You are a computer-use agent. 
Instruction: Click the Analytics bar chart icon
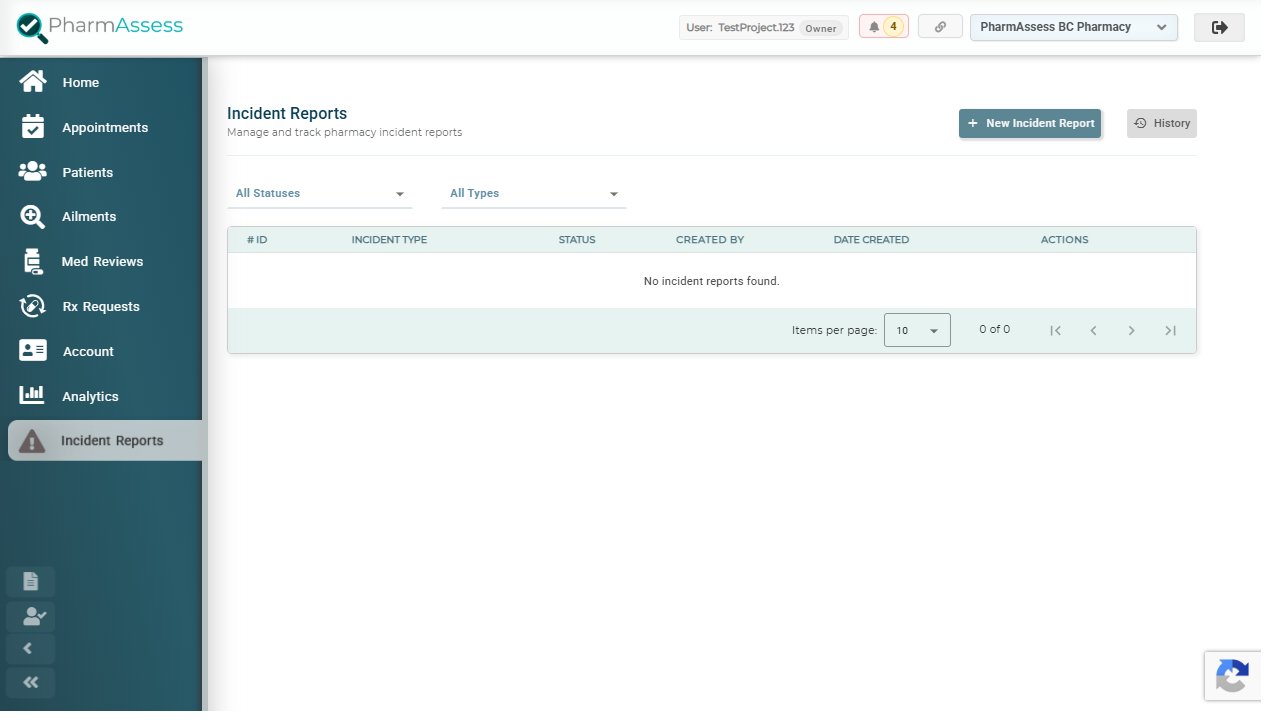[33, 396]
